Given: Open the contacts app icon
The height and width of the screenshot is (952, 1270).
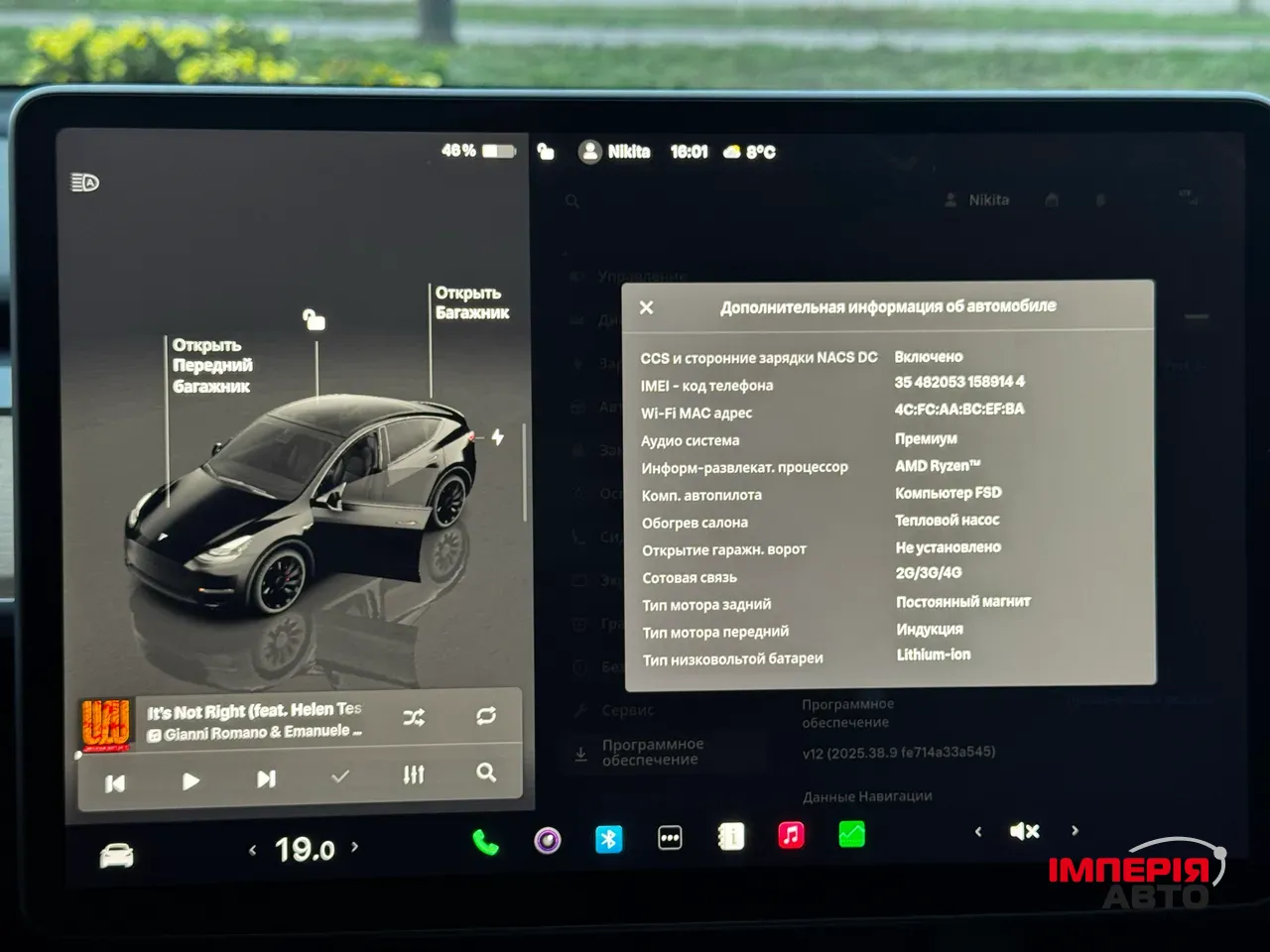Looking at the screenshot, I should click(x=731, y=836).
